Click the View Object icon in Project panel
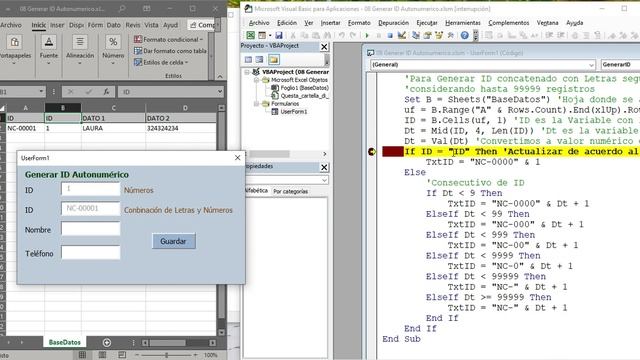 coord(260,60)
